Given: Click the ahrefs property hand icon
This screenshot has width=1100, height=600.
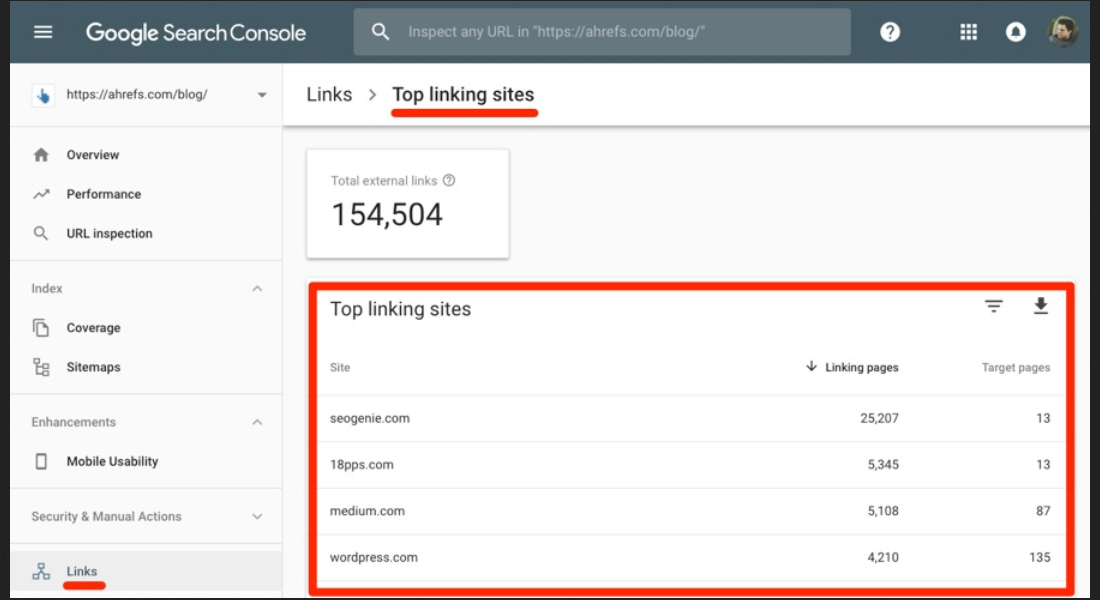Looking at the screenshot, I should (x=43, y=95).
